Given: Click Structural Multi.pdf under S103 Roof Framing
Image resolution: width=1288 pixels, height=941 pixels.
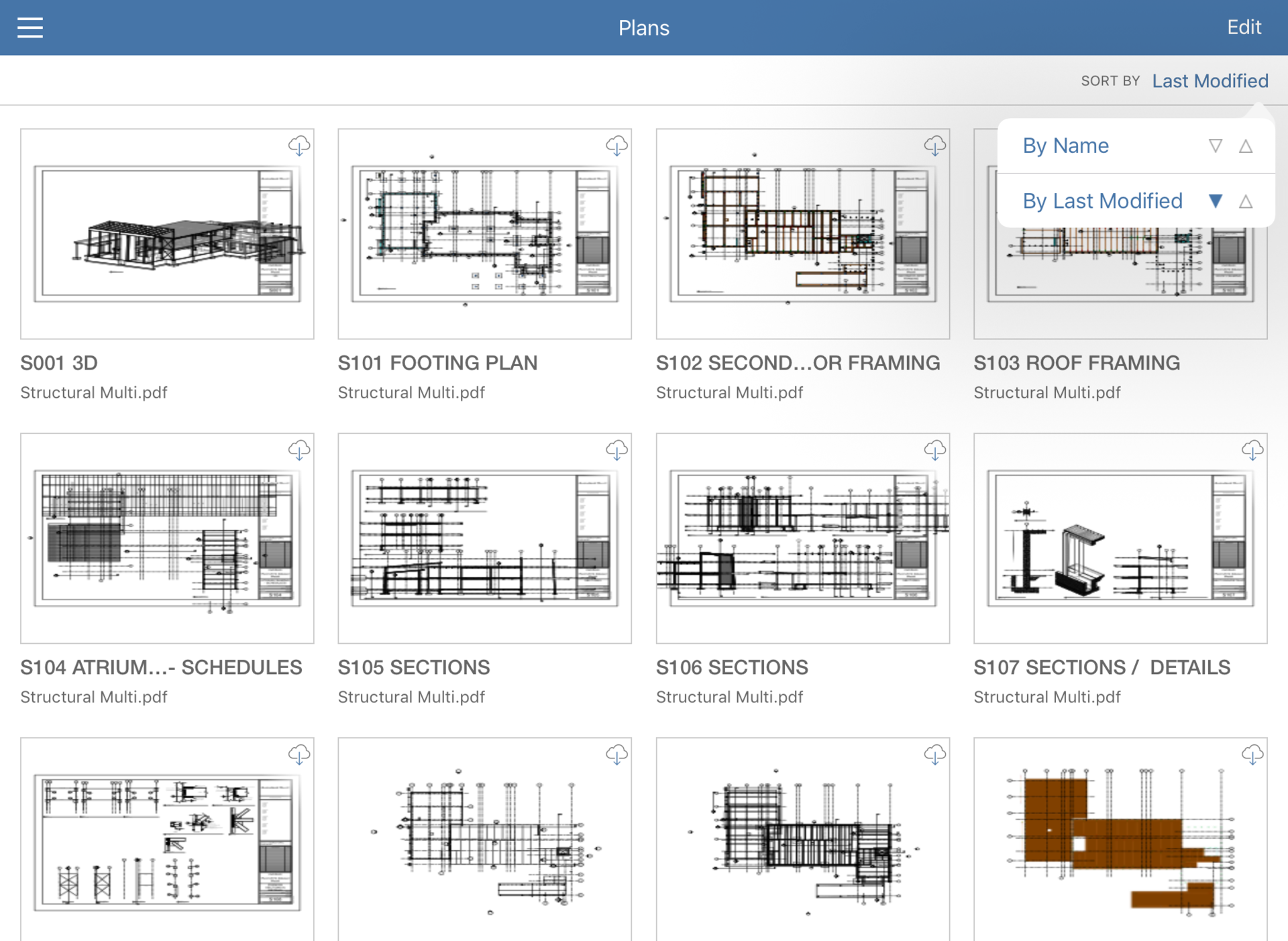Looking at the screenshot, I should tap(1047, 392).
